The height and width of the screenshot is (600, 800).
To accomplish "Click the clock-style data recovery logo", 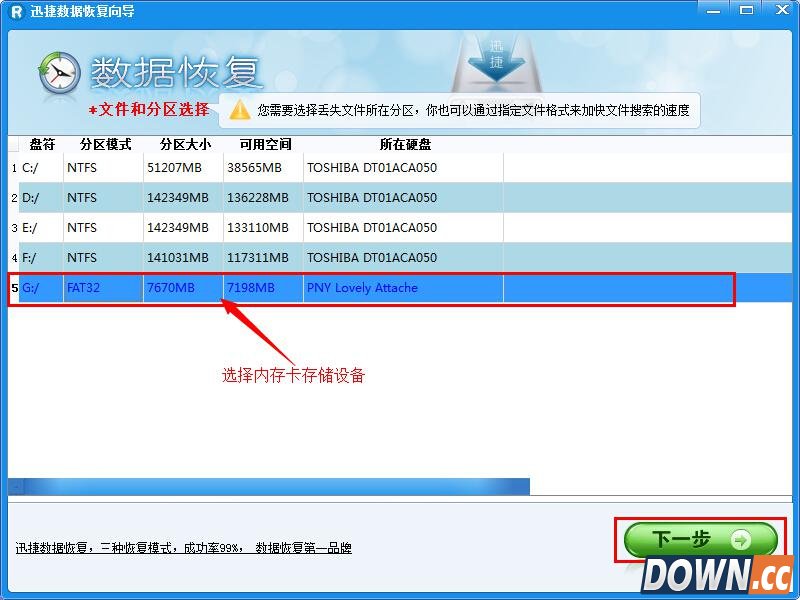I will pos(58,72).
